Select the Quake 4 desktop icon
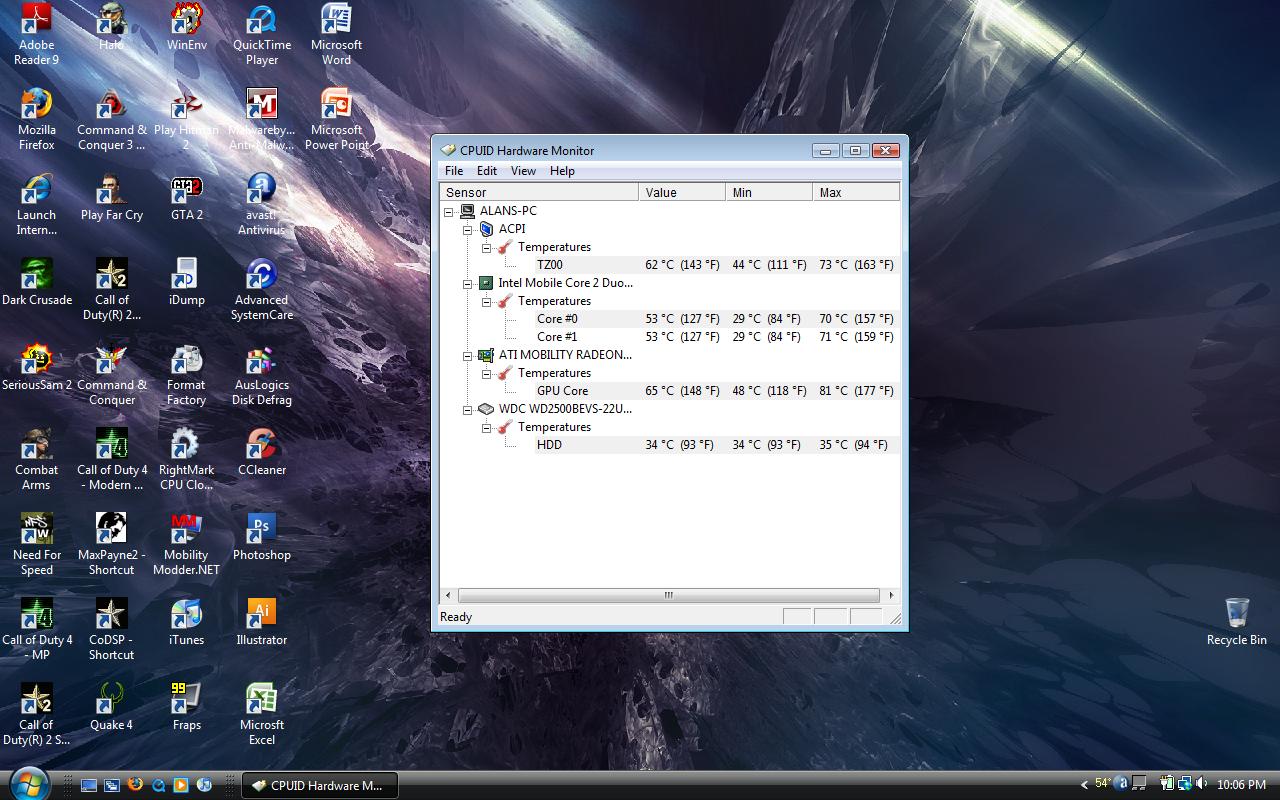Image resolution: width=1280 pixels, height=800 pixels. (111, 707)
